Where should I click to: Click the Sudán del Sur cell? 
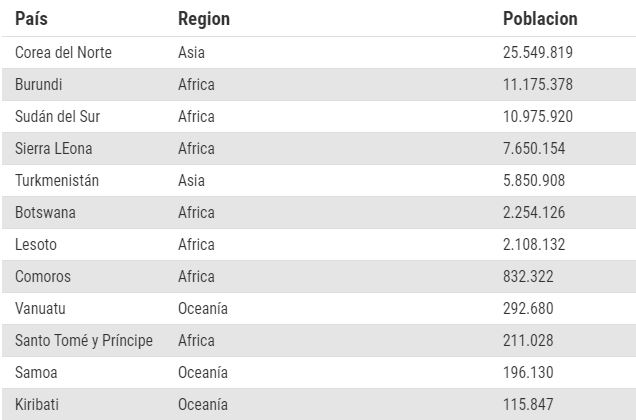click(57, 116)
